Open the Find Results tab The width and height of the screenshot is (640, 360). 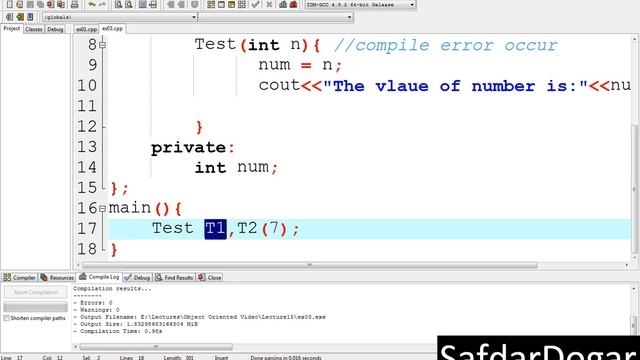point(174,278)
